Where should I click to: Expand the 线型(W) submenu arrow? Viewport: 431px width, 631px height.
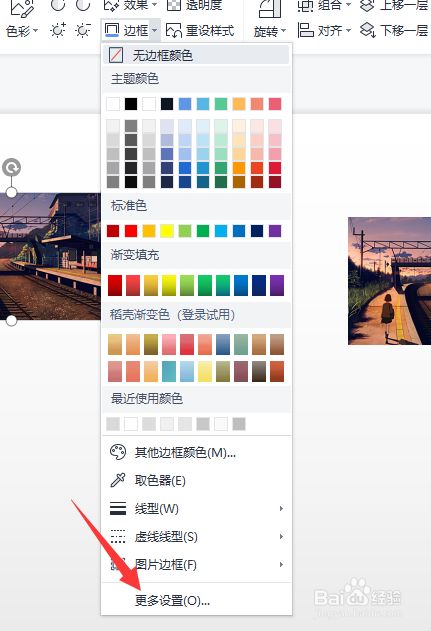pos(281,509)
